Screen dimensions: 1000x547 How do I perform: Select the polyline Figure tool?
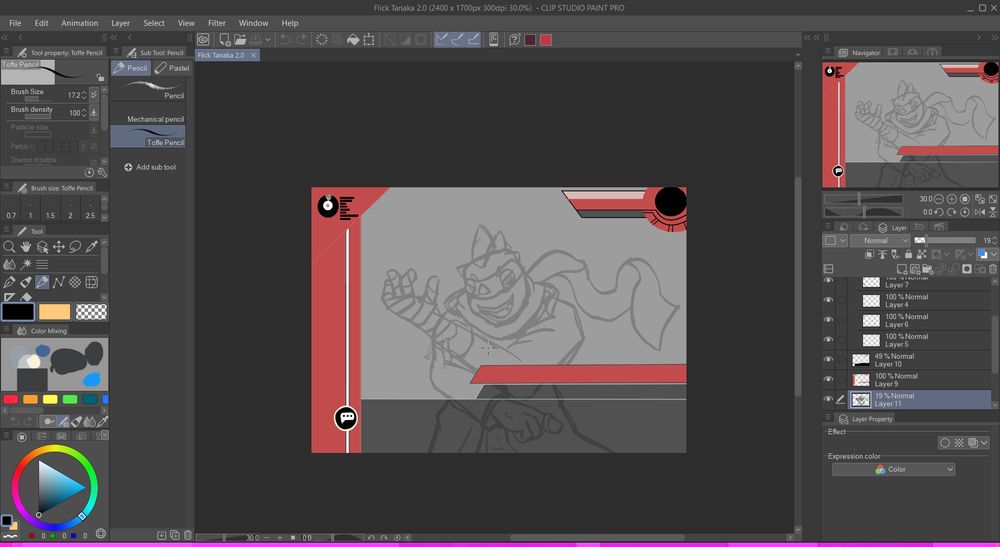[59, 282]
